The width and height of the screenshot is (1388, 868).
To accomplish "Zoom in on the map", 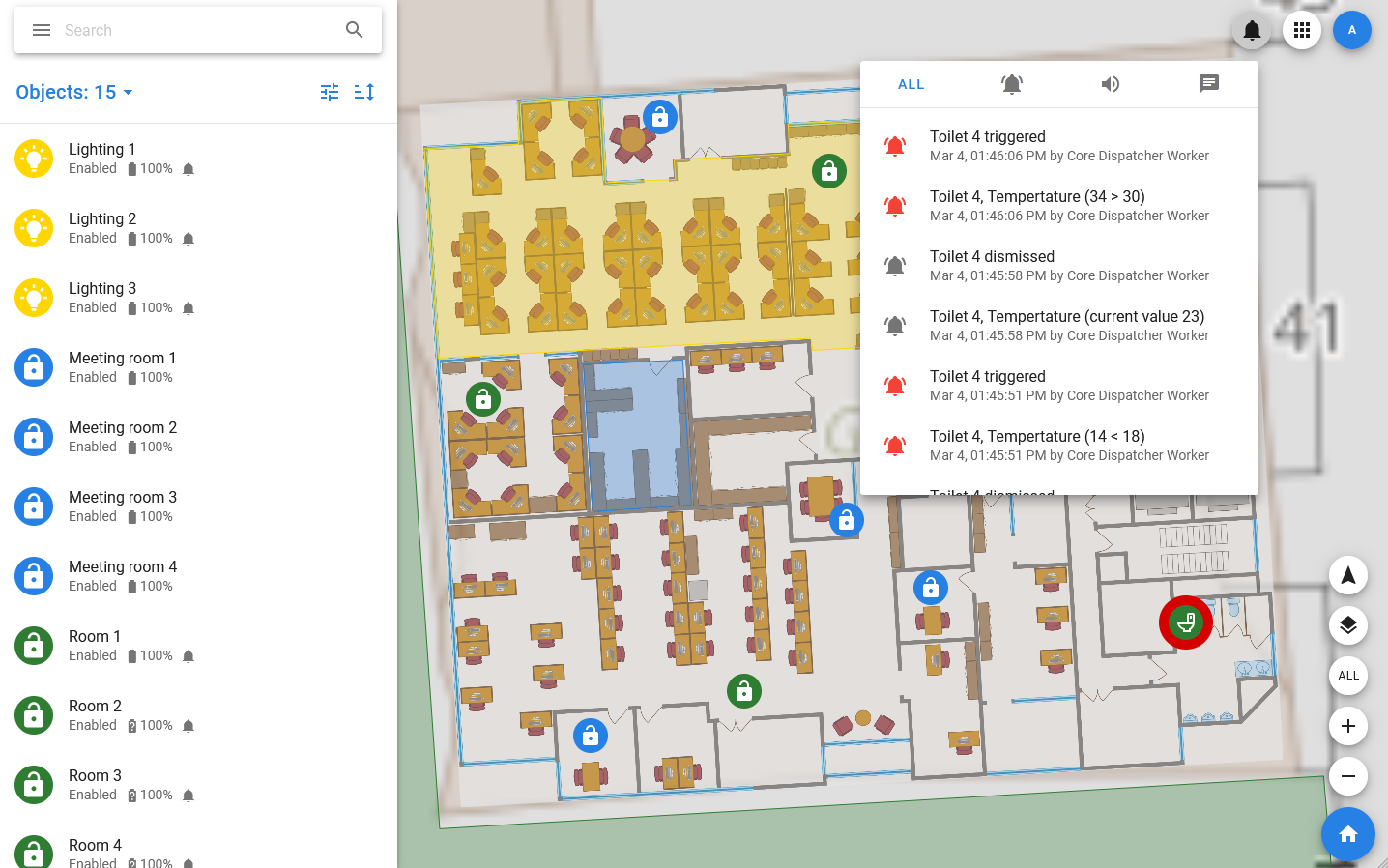I will (x=1348, y=726).
